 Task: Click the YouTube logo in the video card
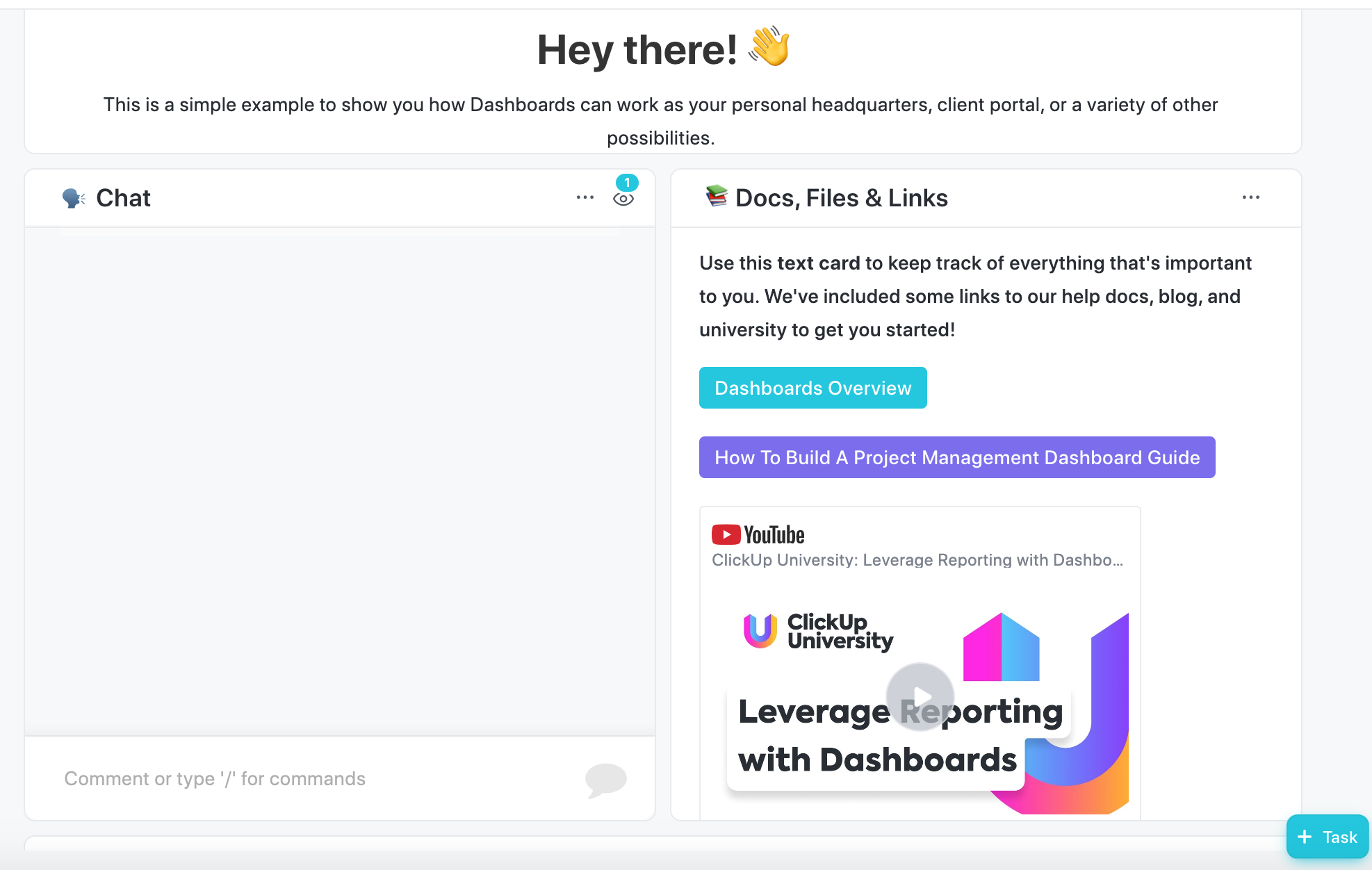(758, 534)
